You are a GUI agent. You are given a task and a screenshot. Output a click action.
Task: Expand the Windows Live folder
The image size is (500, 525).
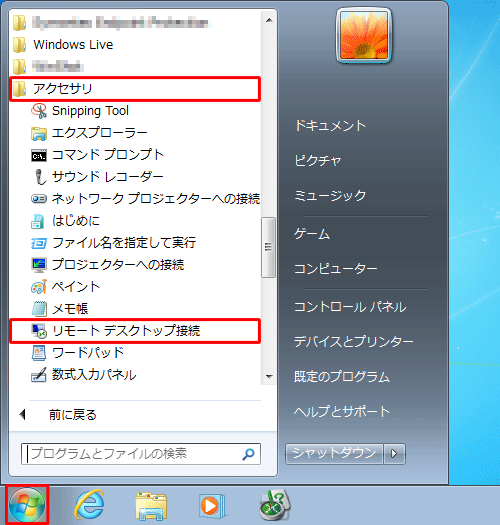click(x=135, y=45)
